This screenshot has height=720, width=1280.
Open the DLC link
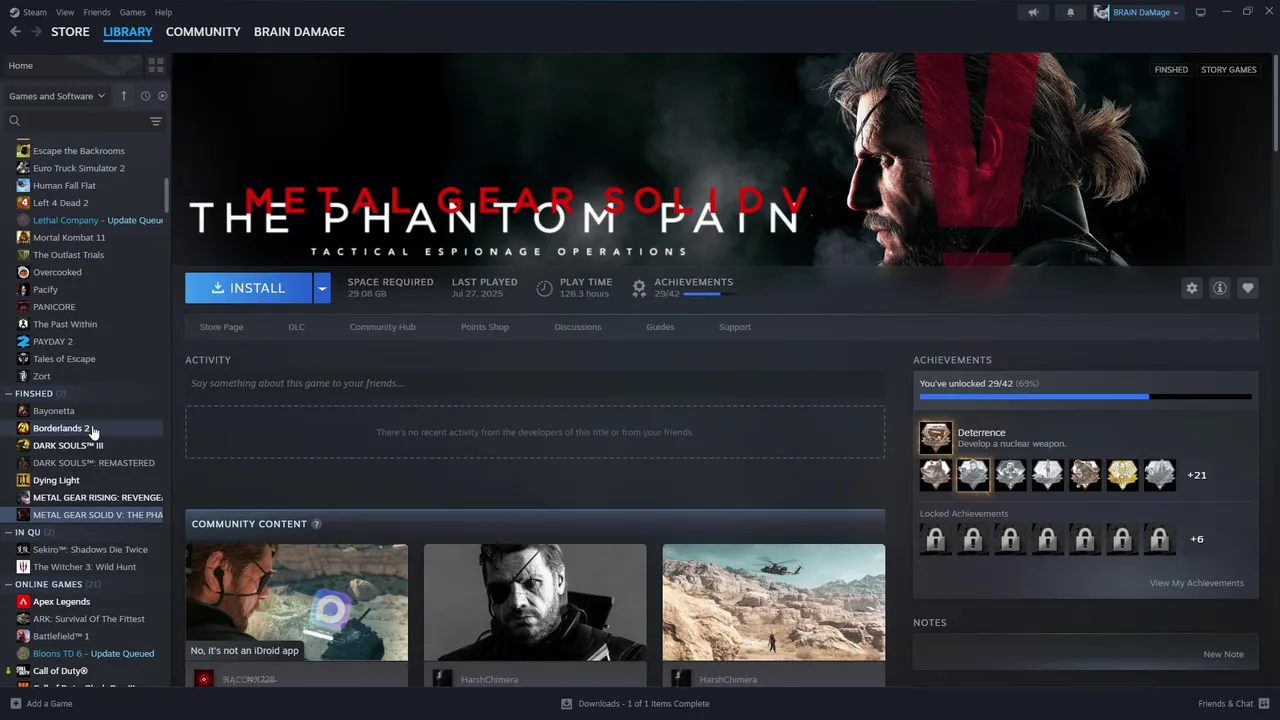pyautogui.click(x=296, y=327)
